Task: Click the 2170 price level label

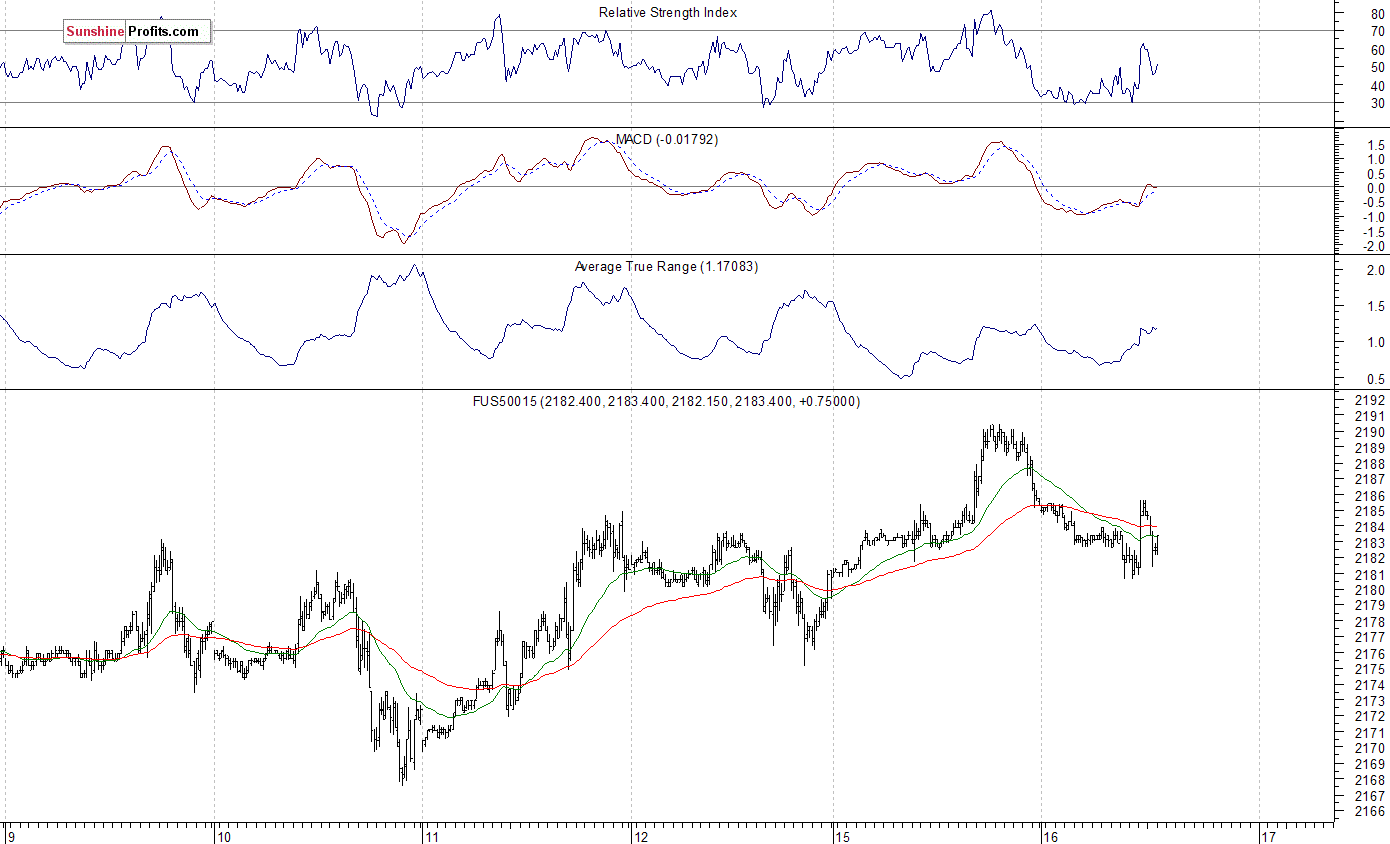Action: click(x=1368, y=748)
